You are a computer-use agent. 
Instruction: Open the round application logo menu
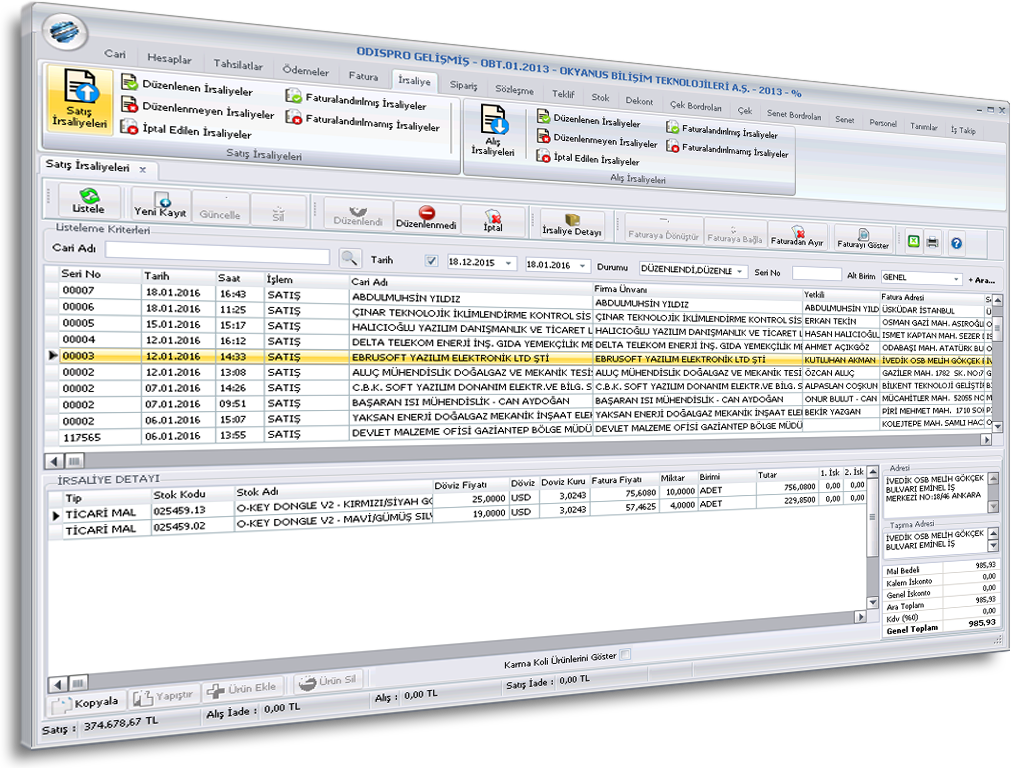(x=65, y=31)
